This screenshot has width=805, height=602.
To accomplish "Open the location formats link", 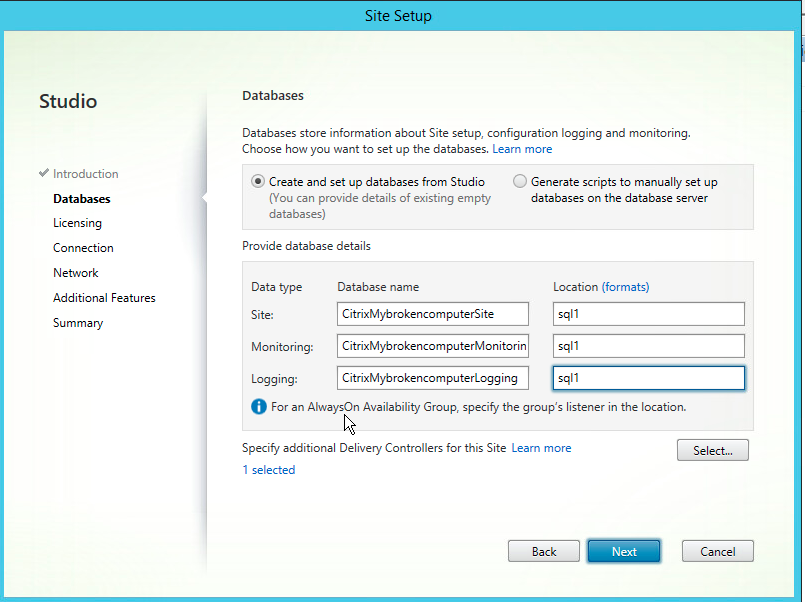I will [x=625, y=287].
